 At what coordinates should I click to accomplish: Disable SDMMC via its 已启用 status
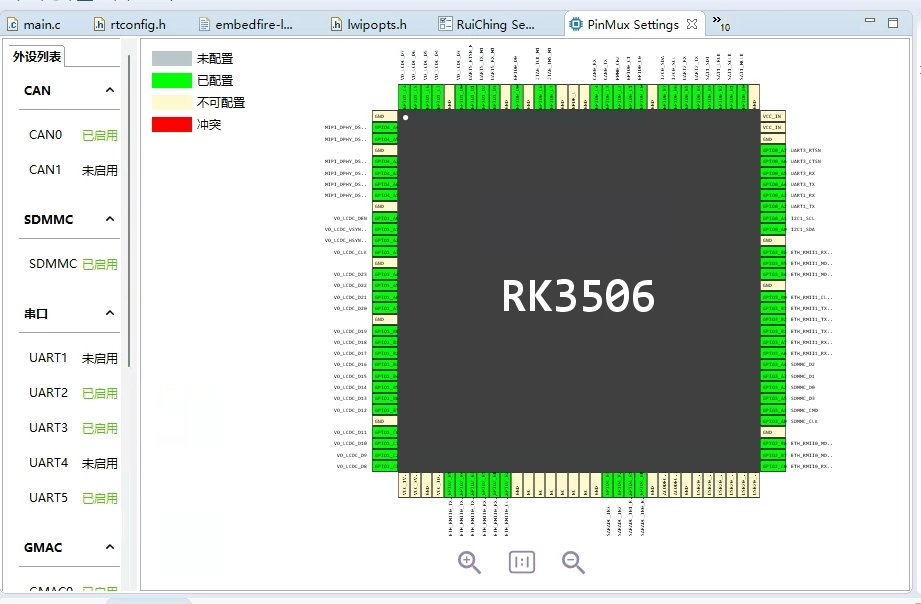(99, 264)
